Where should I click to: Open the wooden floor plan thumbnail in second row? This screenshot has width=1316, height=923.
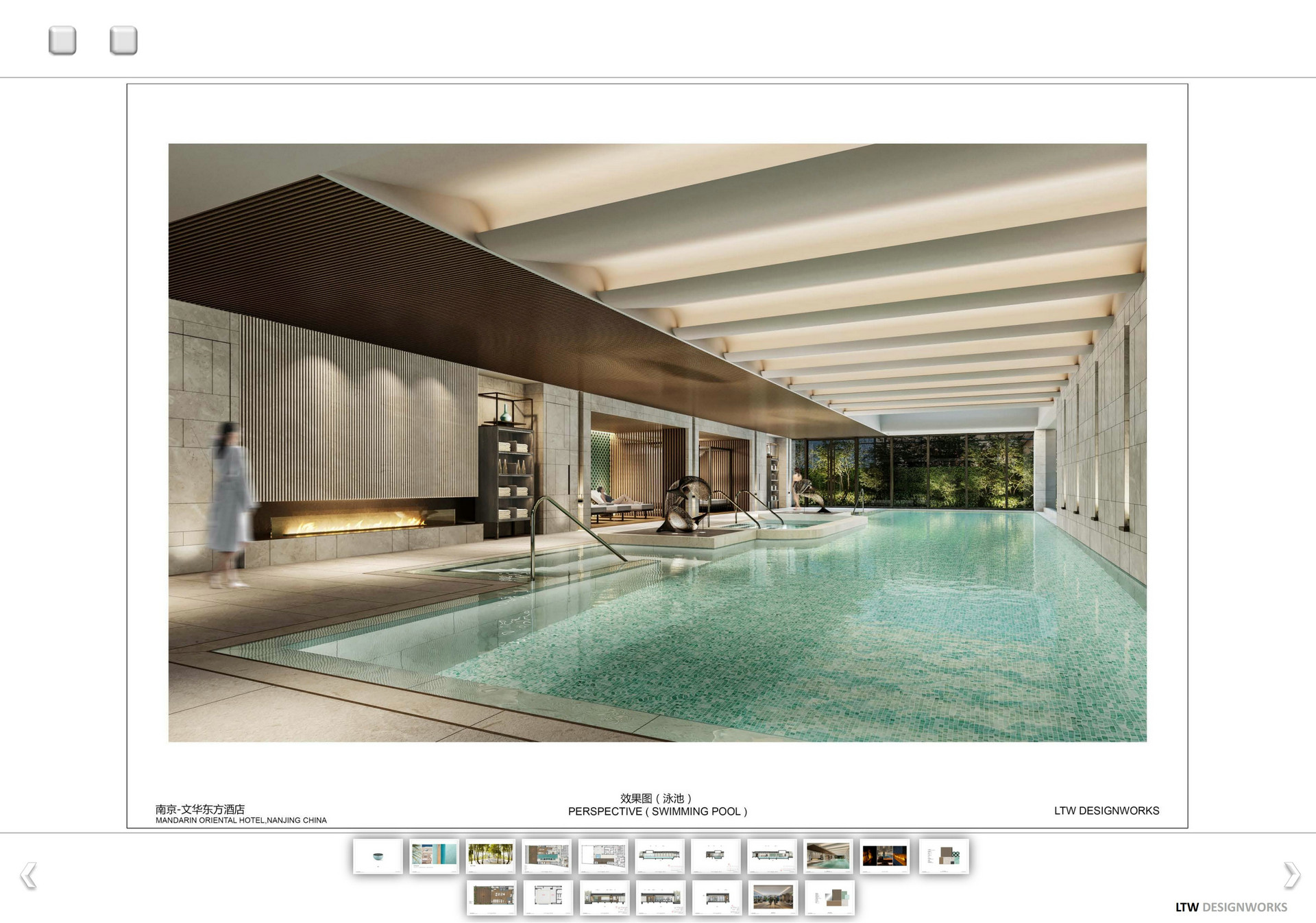(x=491, y=898)
